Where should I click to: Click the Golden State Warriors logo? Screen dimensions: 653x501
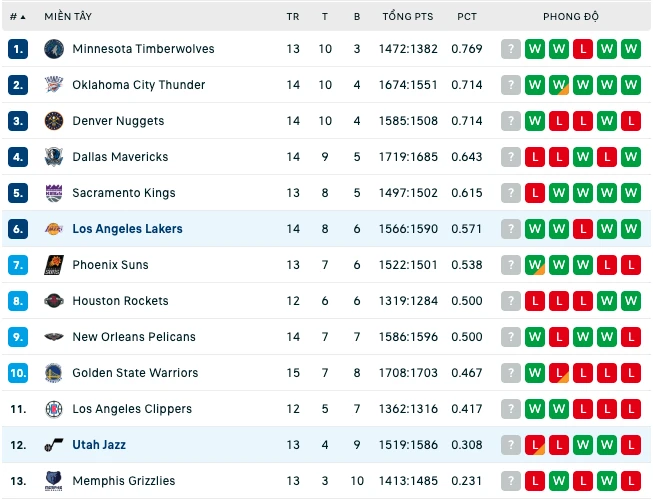pos(54,373)
